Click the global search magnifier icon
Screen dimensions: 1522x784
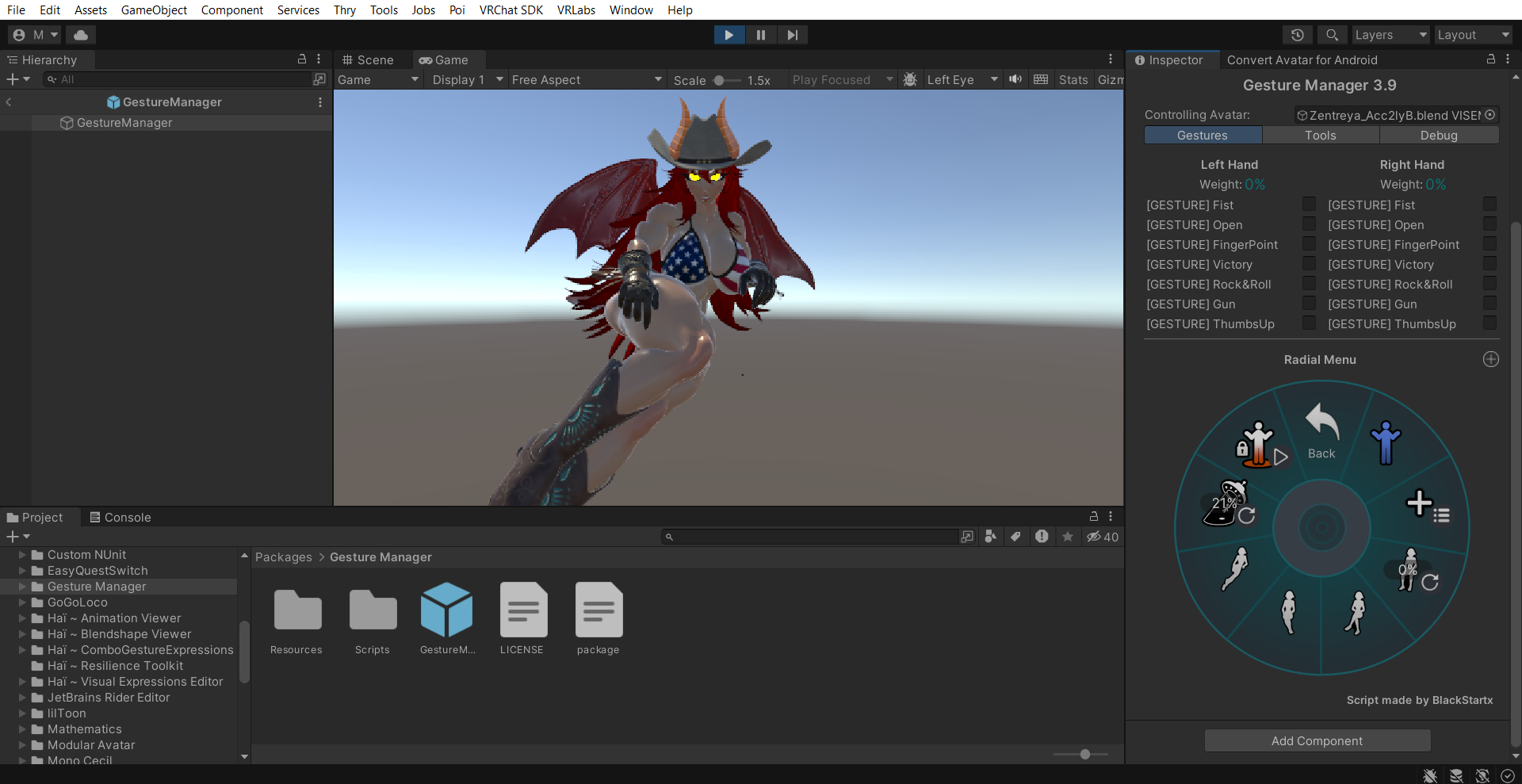point(1333,35)
